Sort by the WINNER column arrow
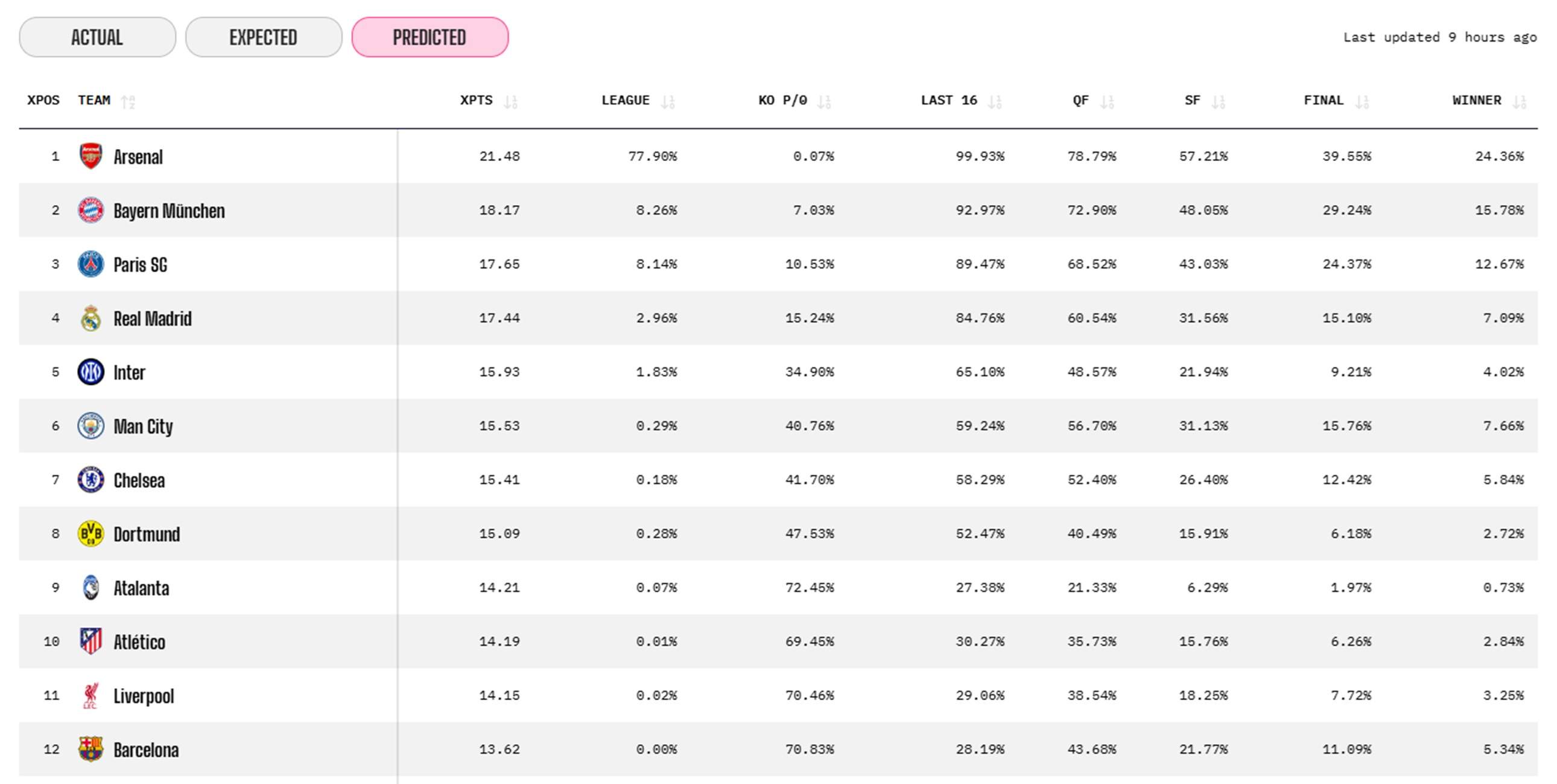This screenshot has height=784, width=1557. coord(1520,101)
